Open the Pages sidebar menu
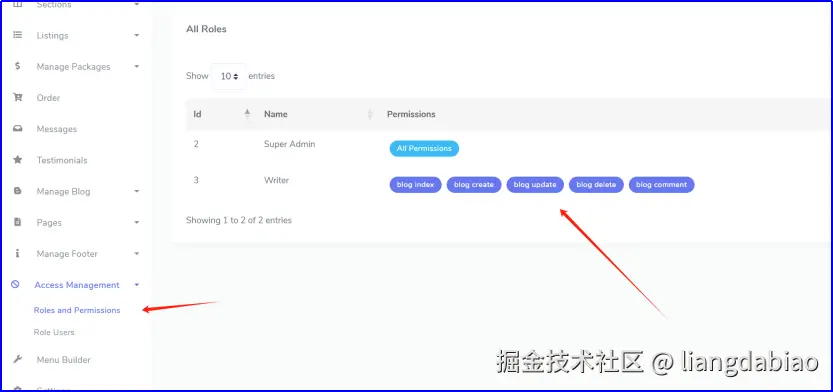This screenshot has width=833, height=392. click(x=49, y=223)
